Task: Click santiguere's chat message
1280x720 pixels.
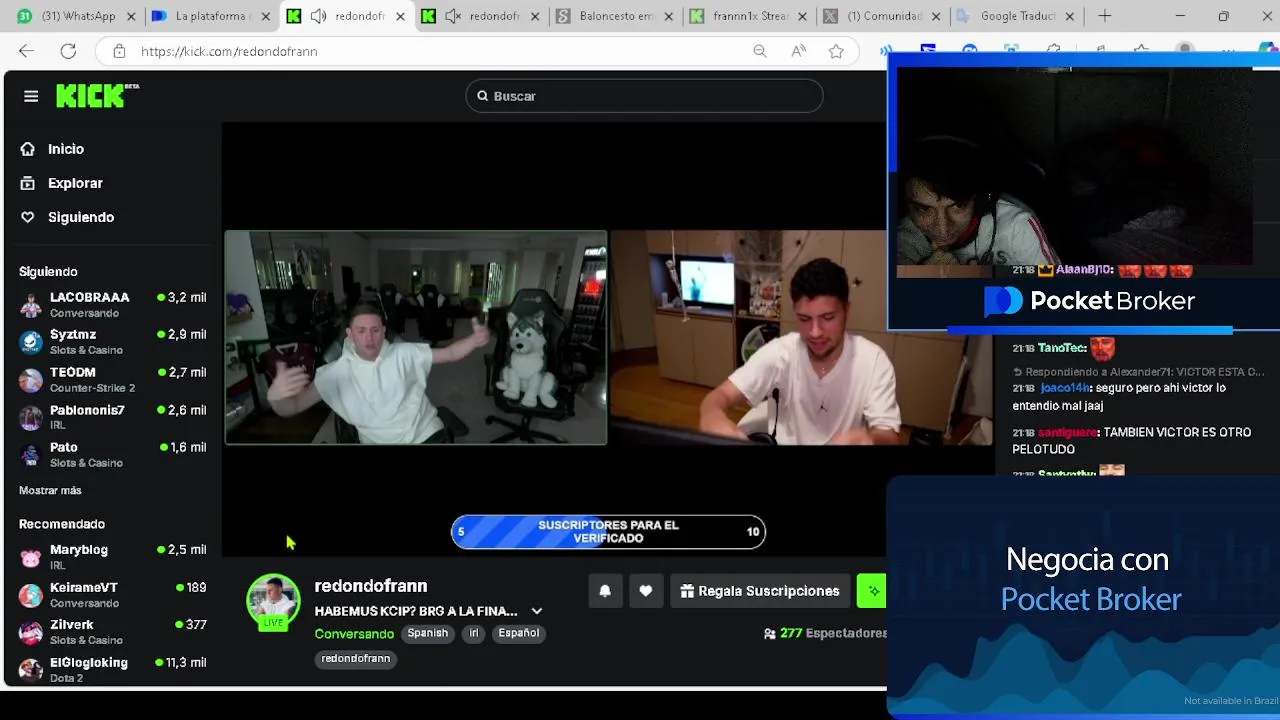Action: (x=1131, y=441)
